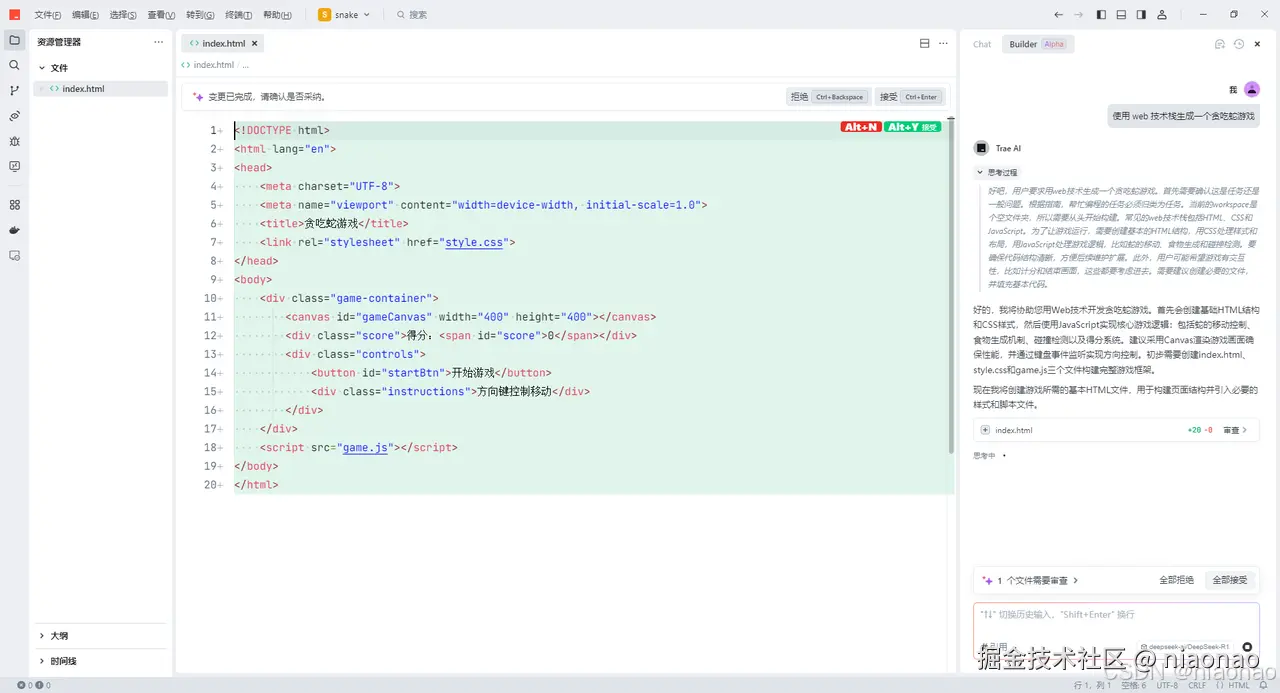Open editor more actions ellipsis
Screen dimensions: 1280x693
943,43
